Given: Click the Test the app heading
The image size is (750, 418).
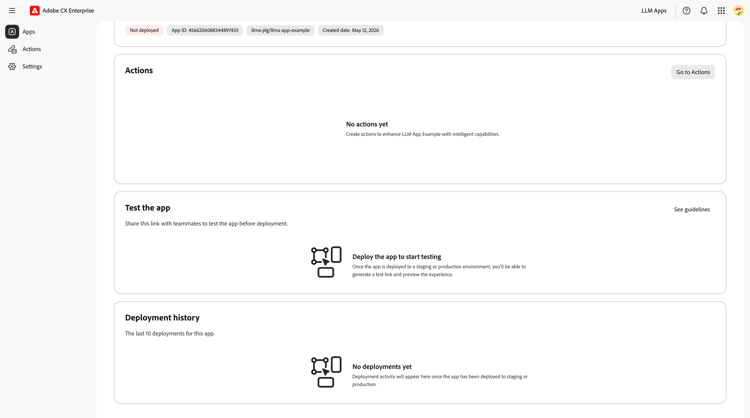Looking at the screenshot, I should click(x=148, y=208).
